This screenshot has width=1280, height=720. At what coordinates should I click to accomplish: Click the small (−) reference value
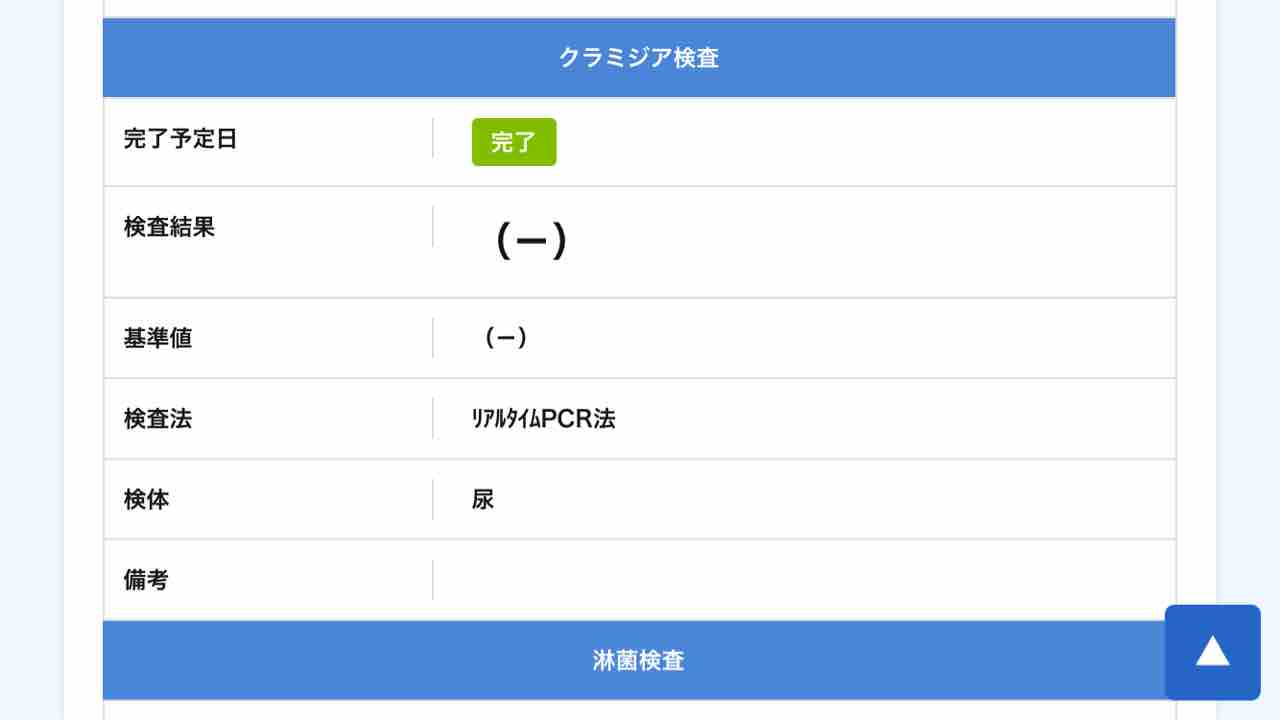[x=506, y=338]
